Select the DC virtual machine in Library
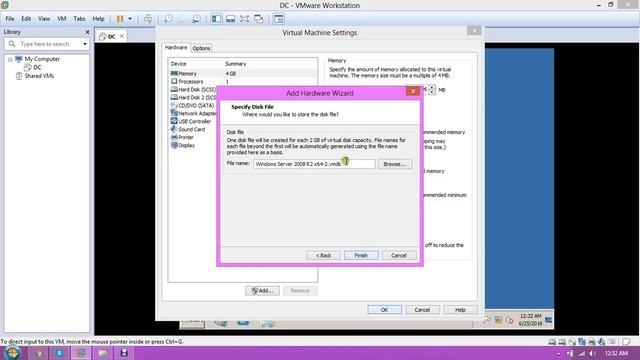The width and height of the screenshot is (640, 360). point(37,67)
